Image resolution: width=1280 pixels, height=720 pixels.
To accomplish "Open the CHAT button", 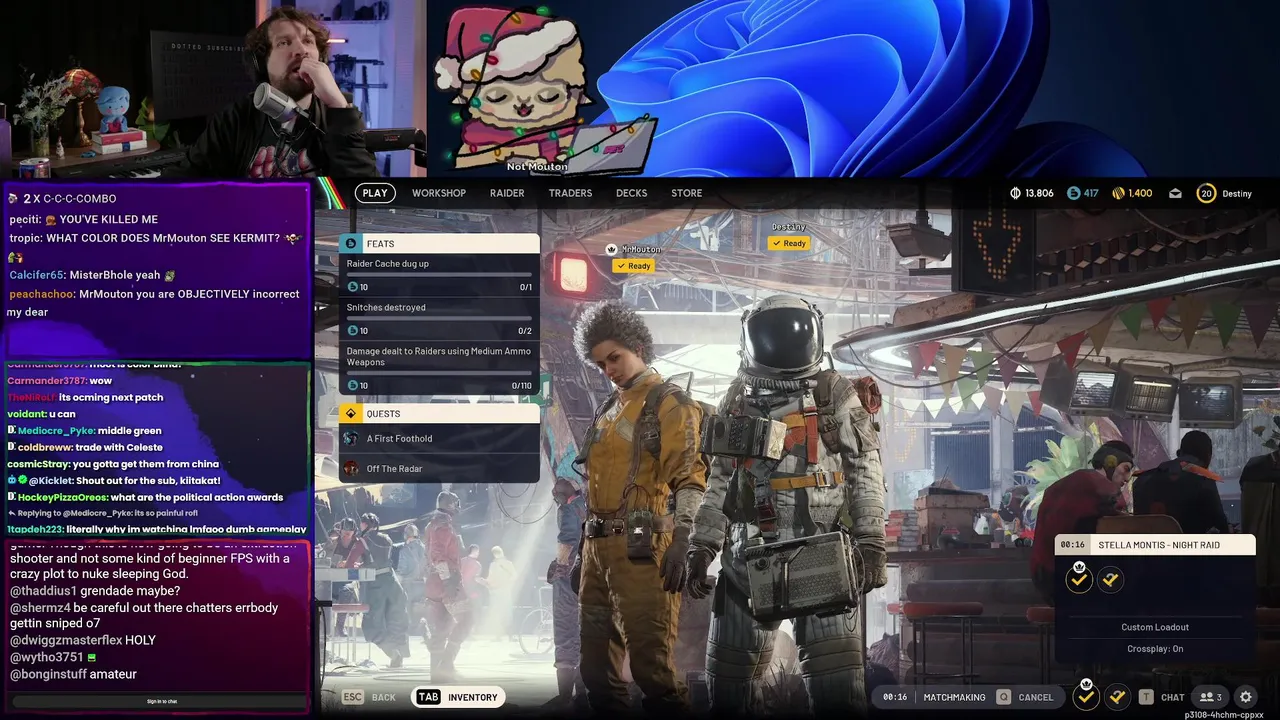I will point(1173,697).
